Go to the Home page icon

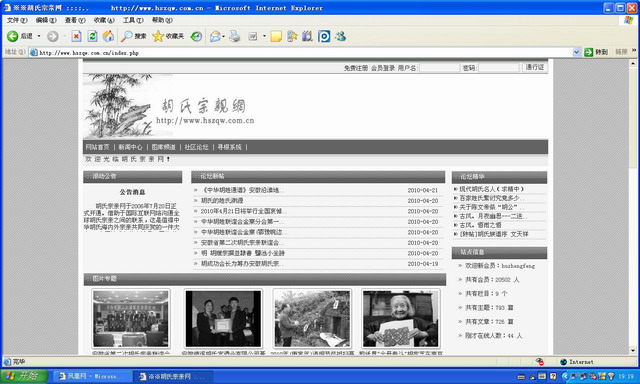point(108,36)
